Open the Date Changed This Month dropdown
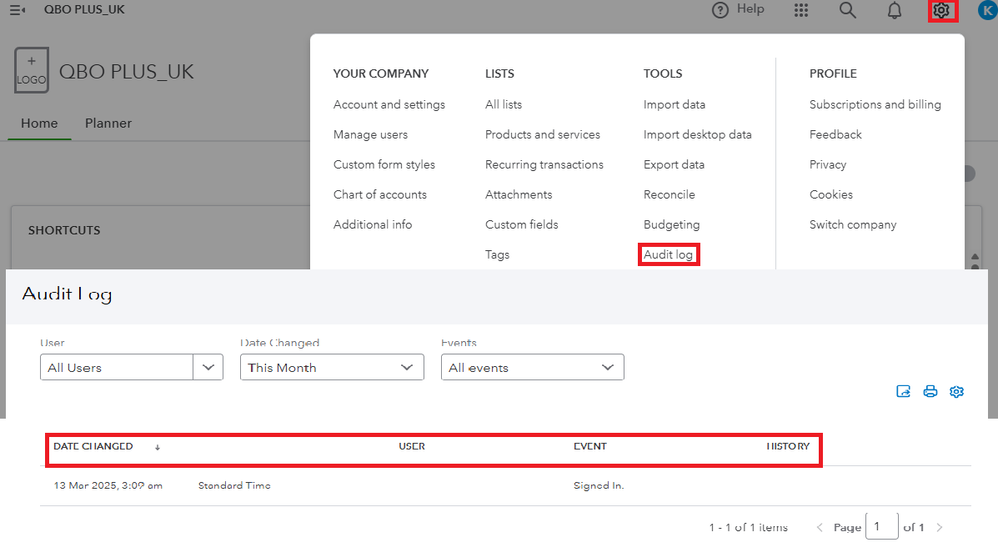This screenshot has width=998, height=548. (331, 368)
